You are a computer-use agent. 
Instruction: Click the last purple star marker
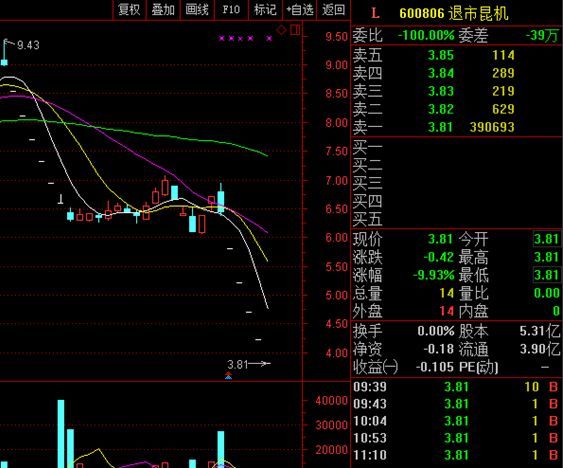pos(269,38)
